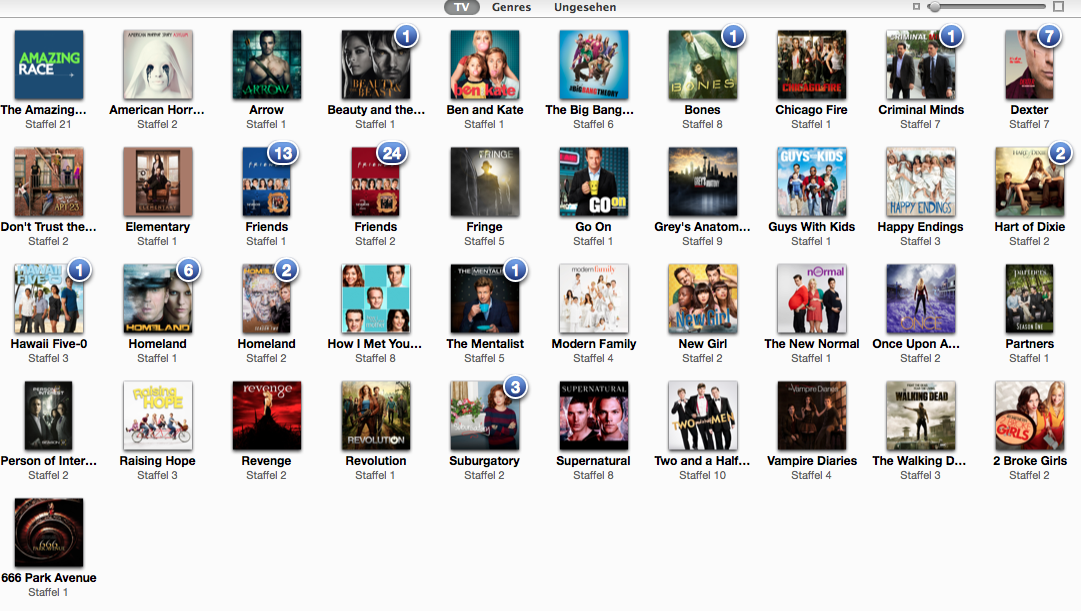
Task: Open Revolution cover art
Action: coord(375,416)
